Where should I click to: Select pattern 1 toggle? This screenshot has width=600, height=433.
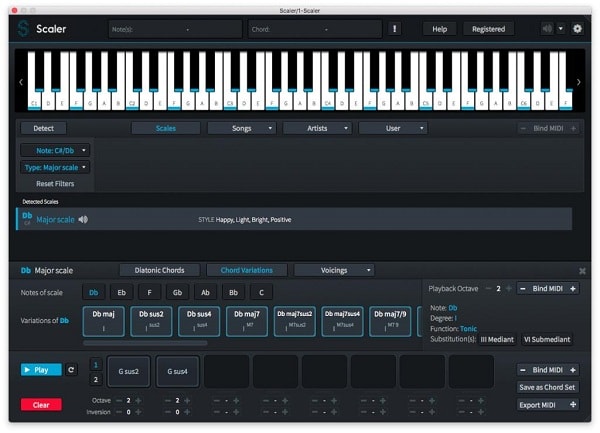(96, 365)
